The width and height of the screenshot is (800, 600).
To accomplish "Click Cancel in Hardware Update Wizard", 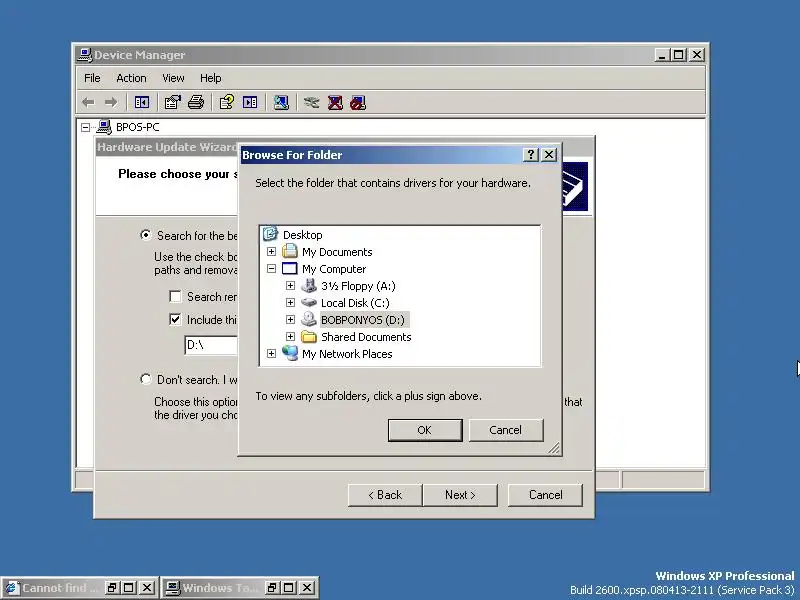I will [545, 495].
